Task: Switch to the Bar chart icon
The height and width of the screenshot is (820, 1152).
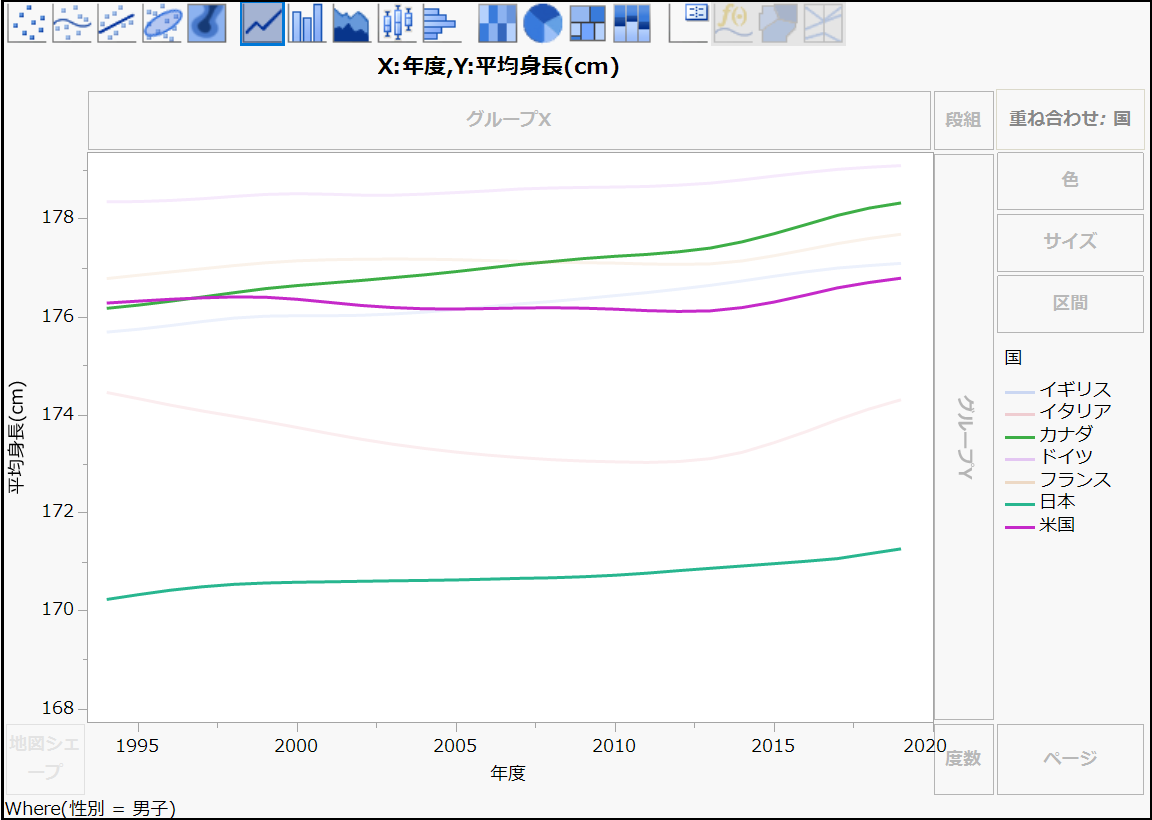Action: point(307,22)
